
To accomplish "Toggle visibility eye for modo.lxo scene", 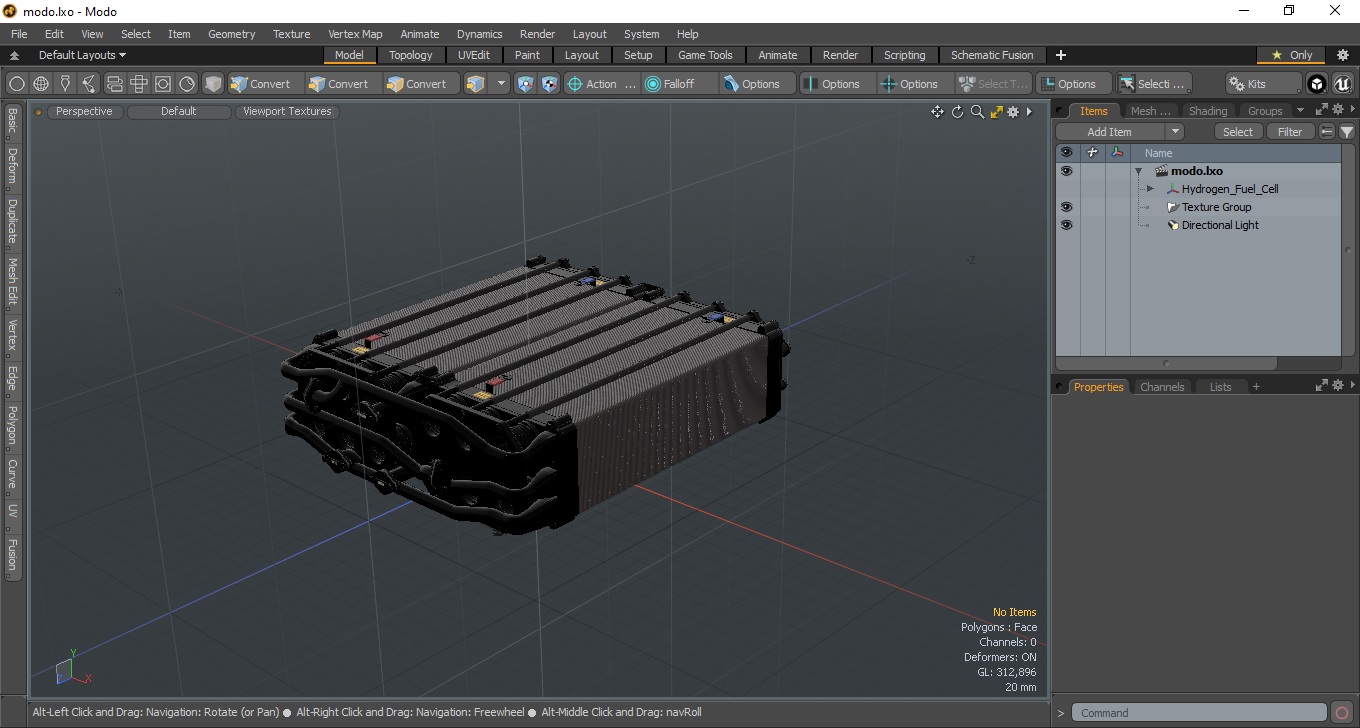I will (x=1066, y=171).
